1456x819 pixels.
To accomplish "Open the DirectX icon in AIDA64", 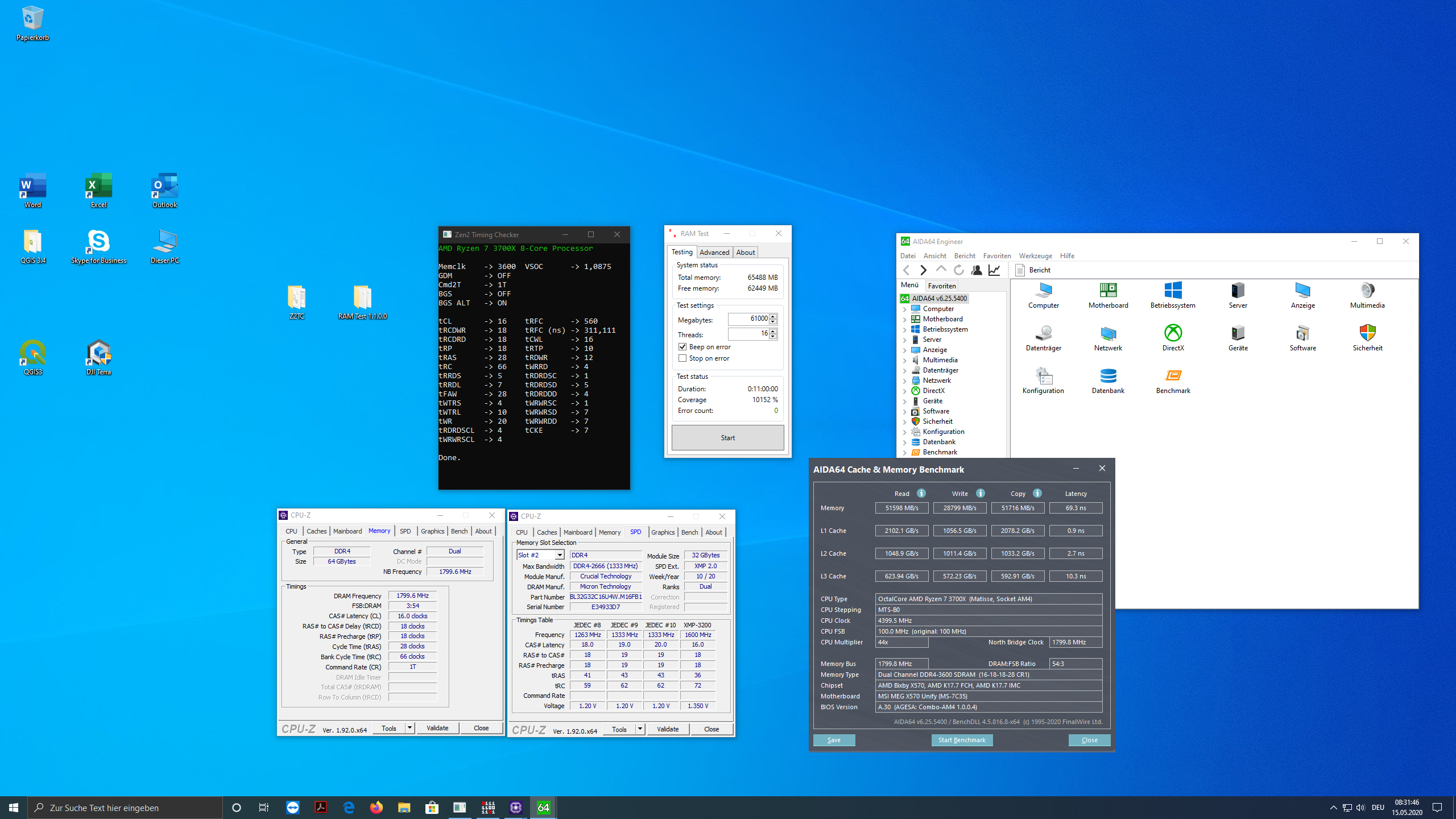I will pyautogui.click(x=1173, y=333).
